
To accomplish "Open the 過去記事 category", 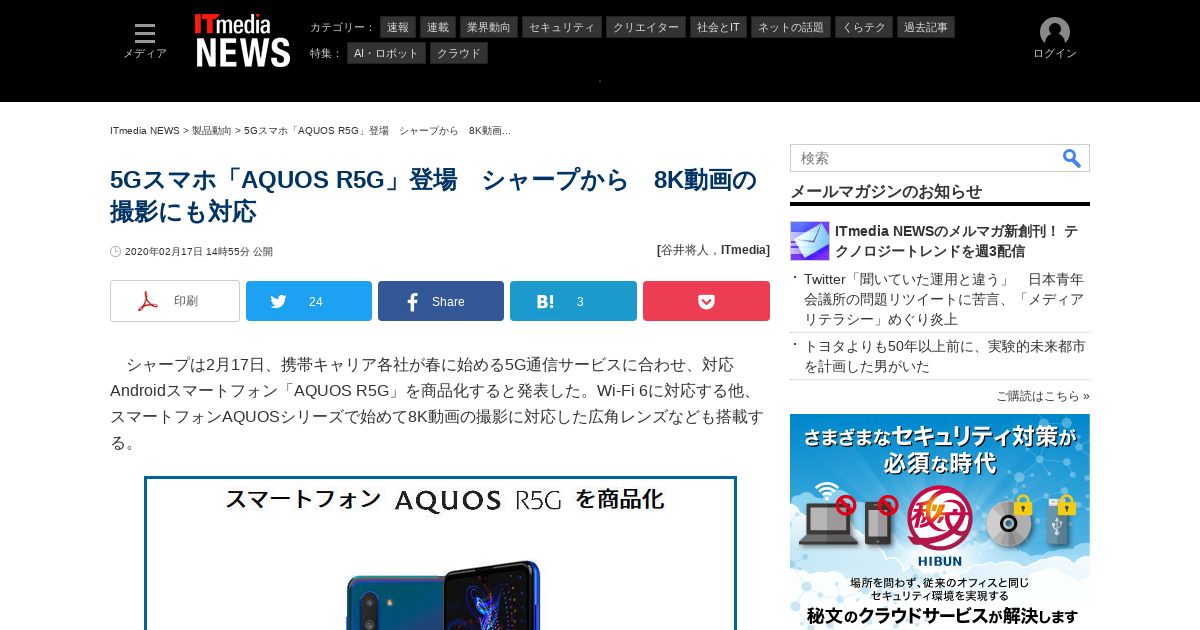I will (926, 27).
